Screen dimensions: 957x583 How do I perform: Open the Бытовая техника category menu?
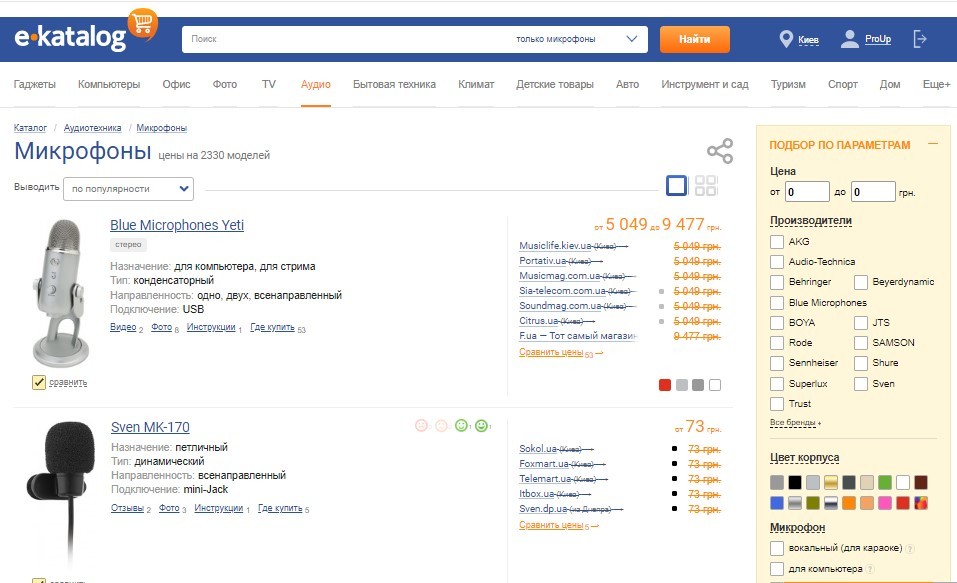[x=394, y=84]
